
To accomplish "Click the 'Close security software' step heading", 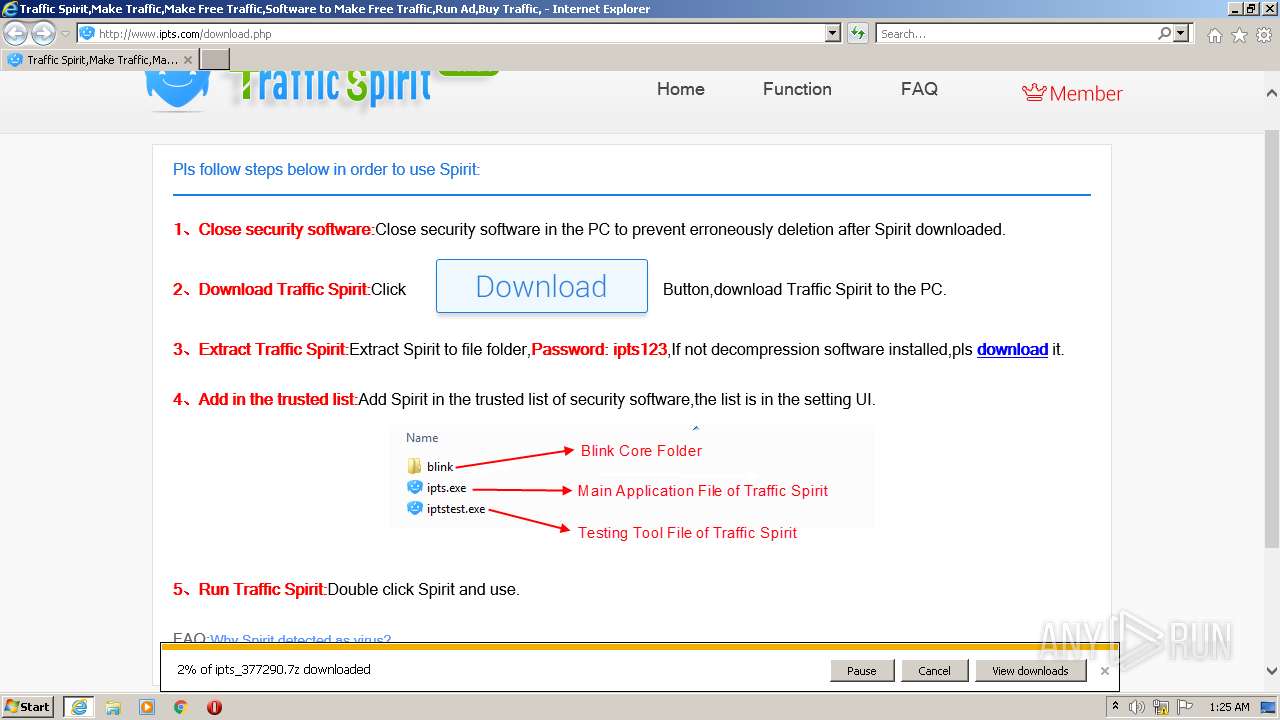I will [285, 230].
